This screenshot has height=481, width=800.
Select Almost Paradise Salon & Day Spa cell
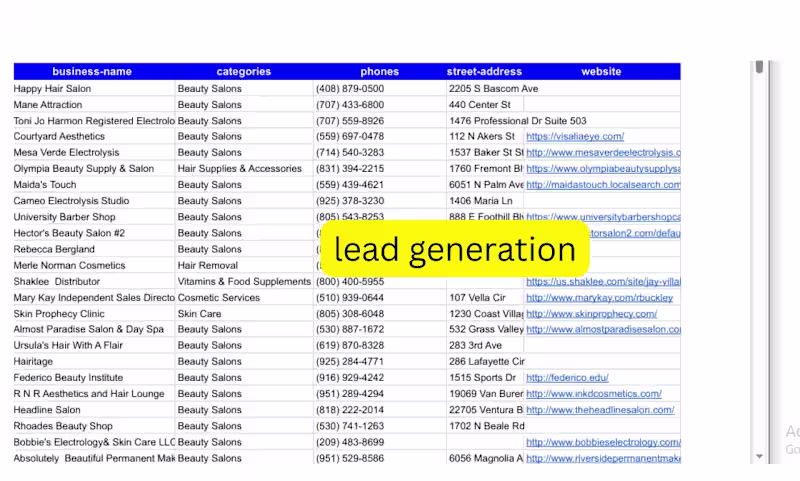[x=94, y=330]
